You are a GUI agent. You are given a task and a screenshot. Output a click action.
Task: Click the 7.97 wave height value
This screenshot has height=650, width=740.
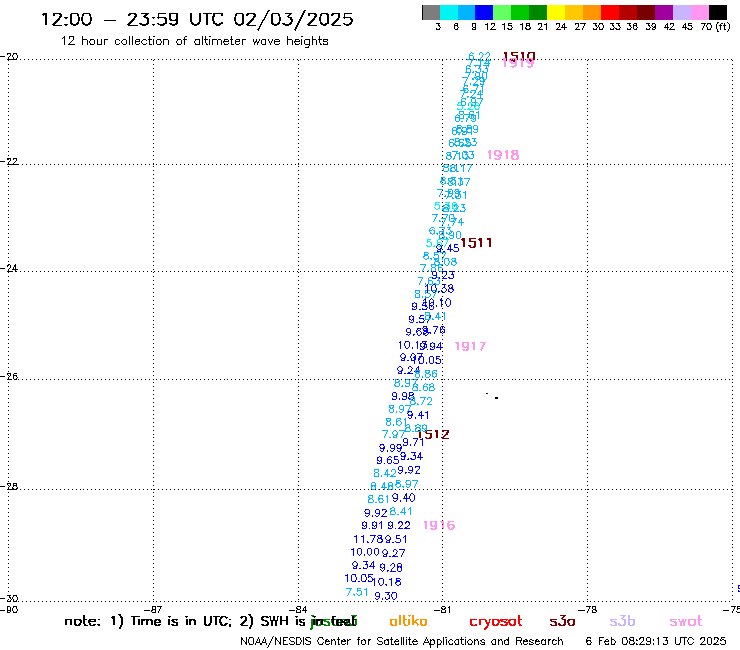click(x=394, y=434)
